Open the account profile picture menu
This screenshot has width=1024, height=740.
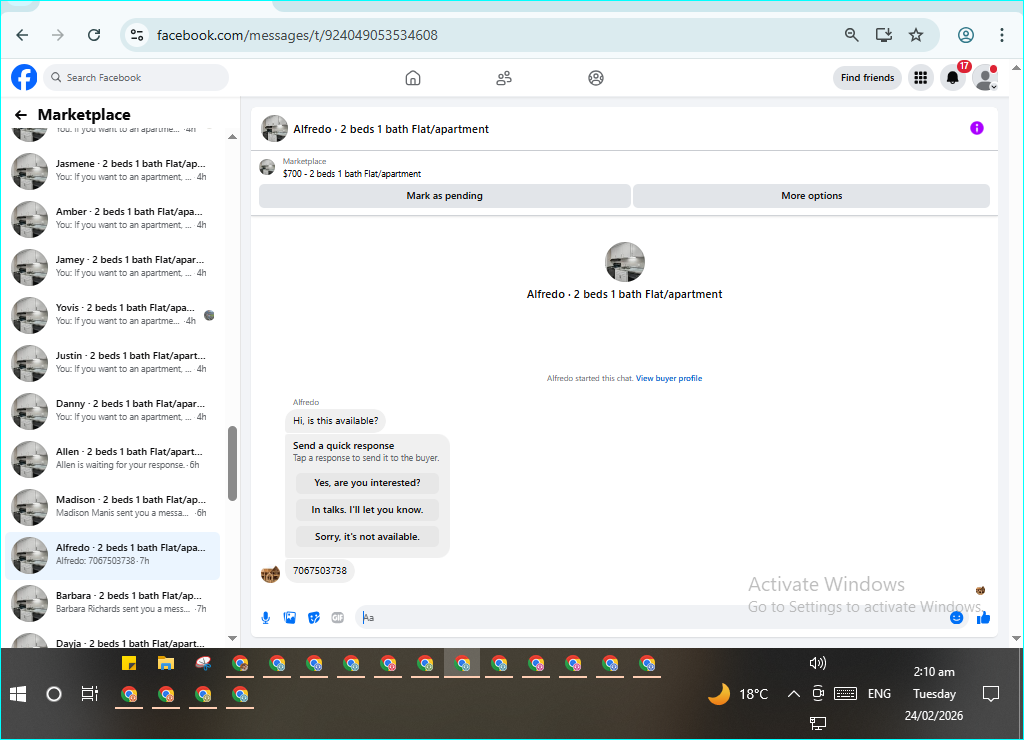(x=985, y=78)
